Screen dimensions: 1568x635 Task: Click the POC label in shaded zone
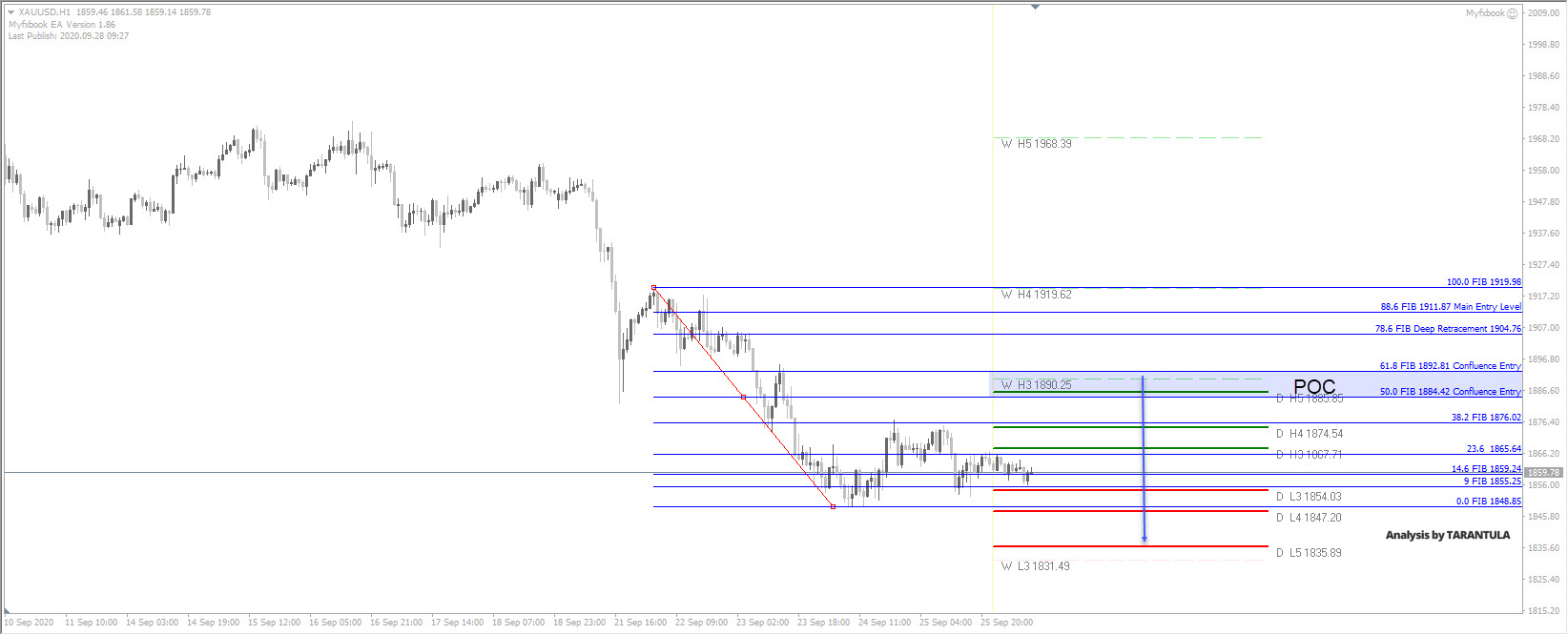pyautogui.click(x=1314, y=386)
